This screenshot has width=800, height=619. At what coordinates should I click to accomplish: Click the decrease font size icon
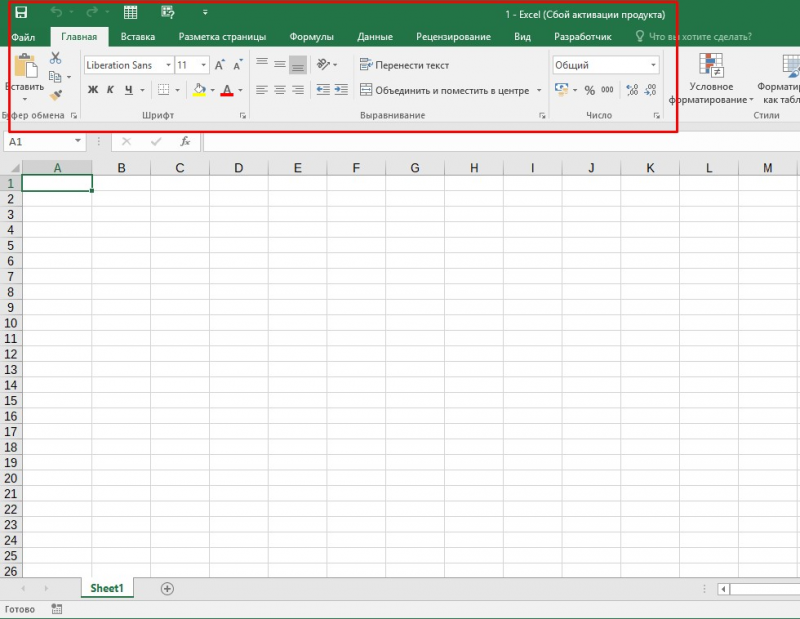click(x=238, y=65)
